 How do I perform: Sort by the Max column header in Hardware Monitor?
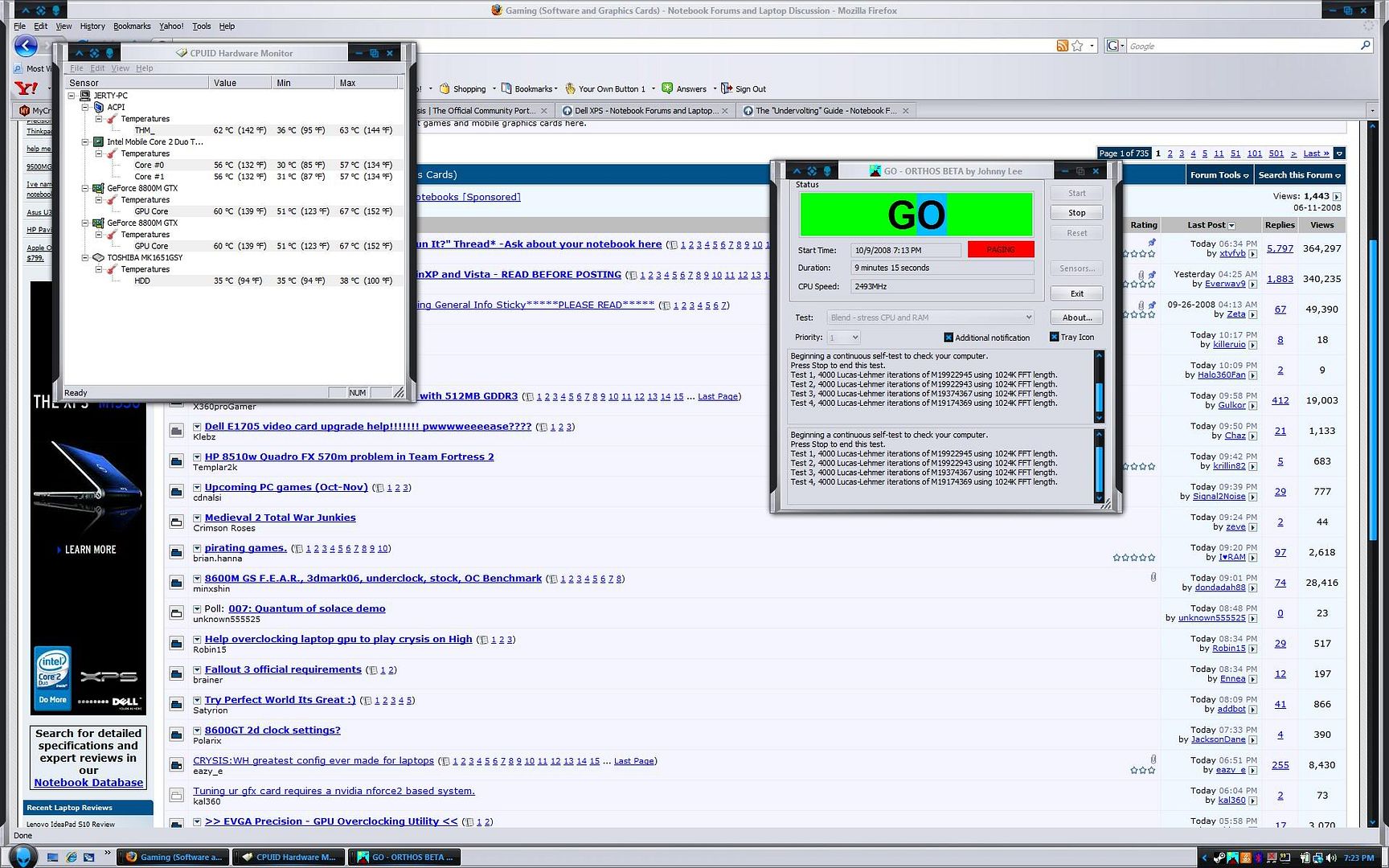(367, 83)
